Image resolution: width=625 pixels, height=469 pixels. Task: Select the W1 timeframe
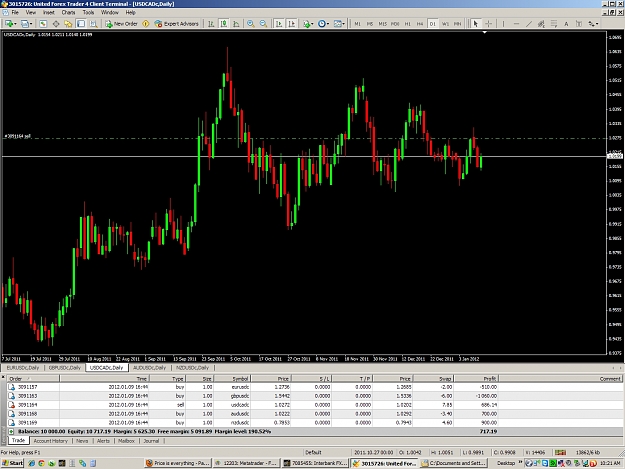click(445, 24)
